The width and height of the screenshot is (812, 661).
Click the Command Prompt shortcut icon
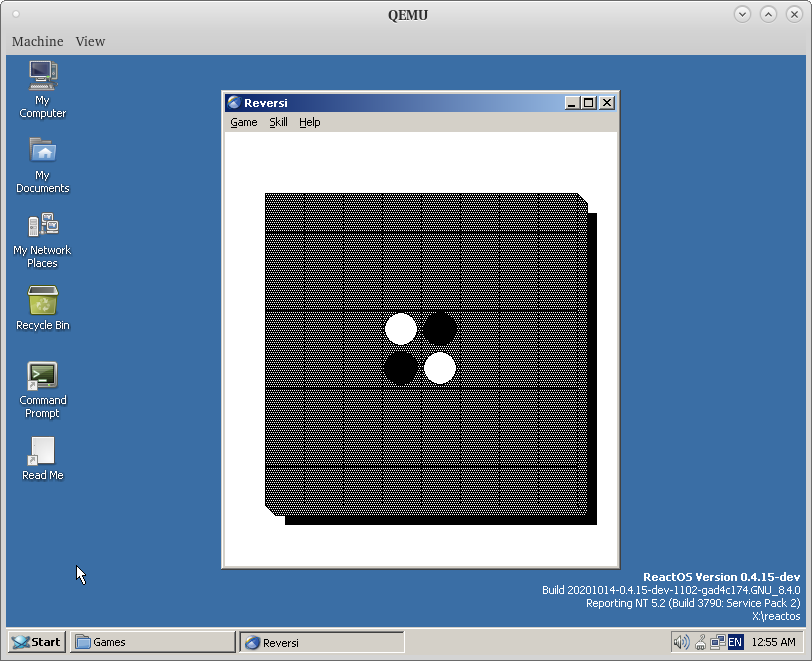(x=42, y=376)
